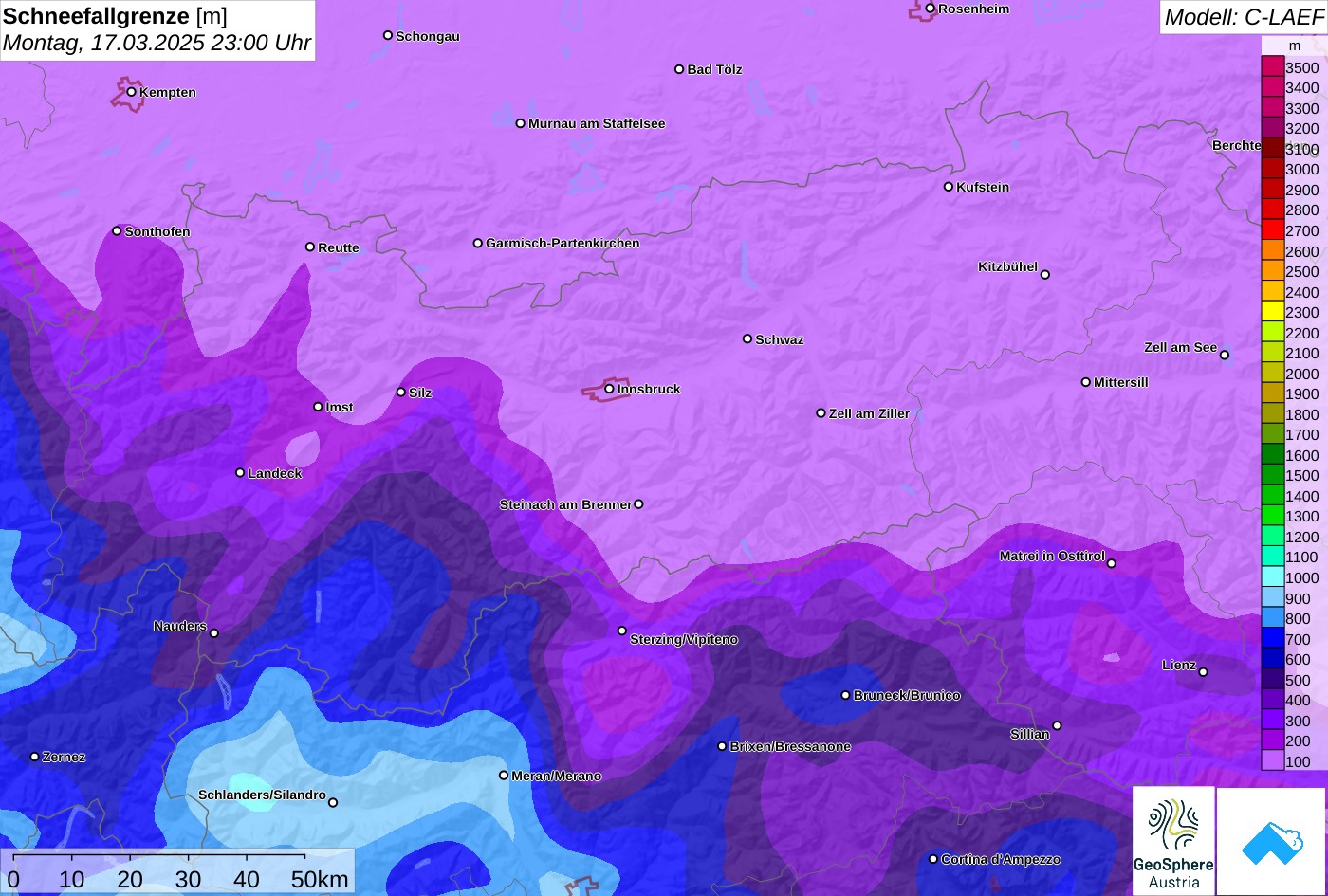Click the Zernez marker dot
The height and width of the screenshot is (896, 1328).
(35, 757)
